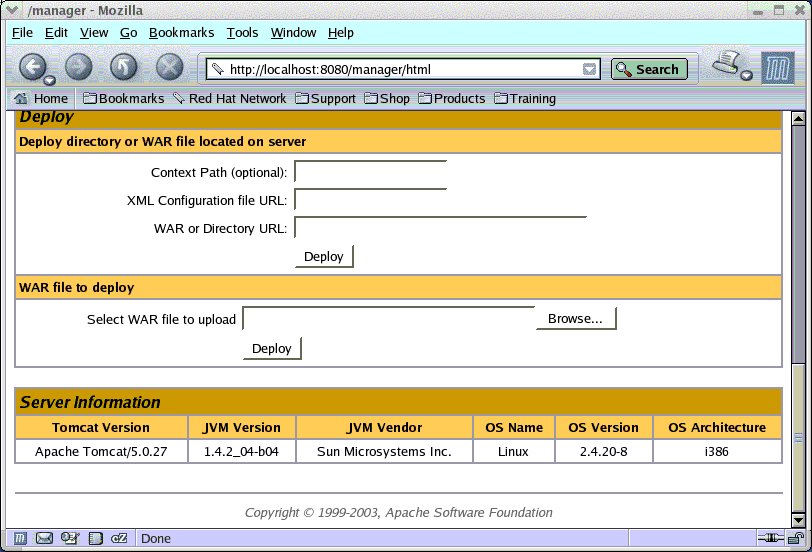Click the window menu arrow in title bar

[11, 10]
